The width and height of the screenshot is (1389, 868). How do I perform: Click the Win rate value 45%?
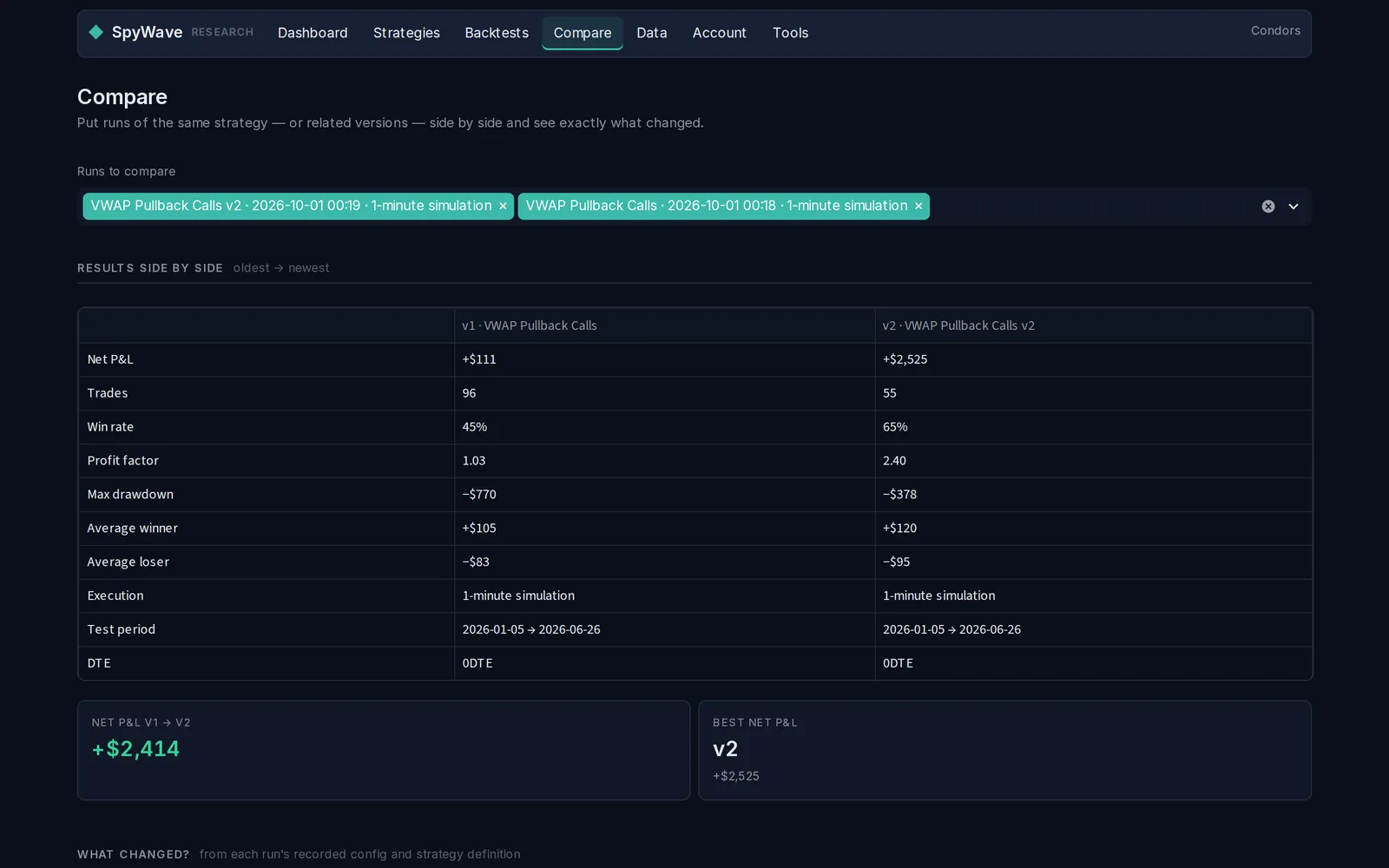tap(475, 427)
